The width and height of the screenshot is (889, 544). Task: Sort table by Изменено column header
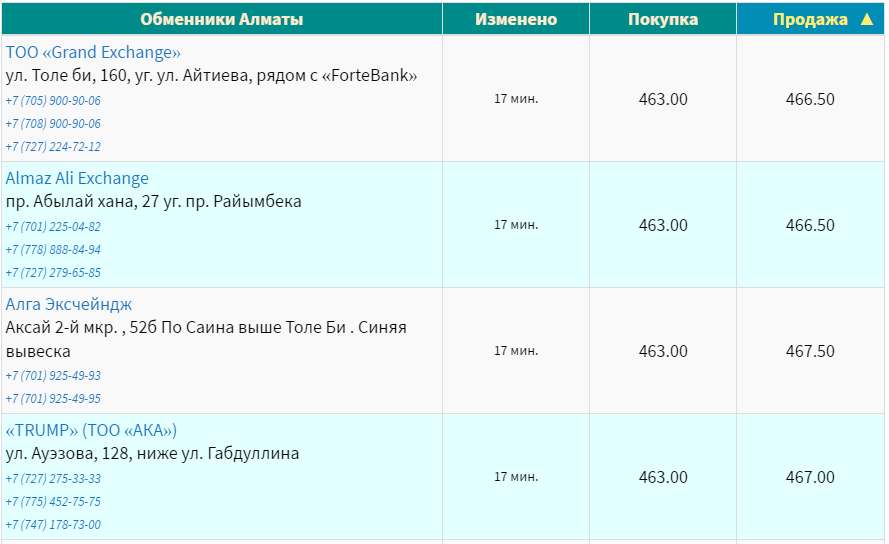tap(516, 19)
